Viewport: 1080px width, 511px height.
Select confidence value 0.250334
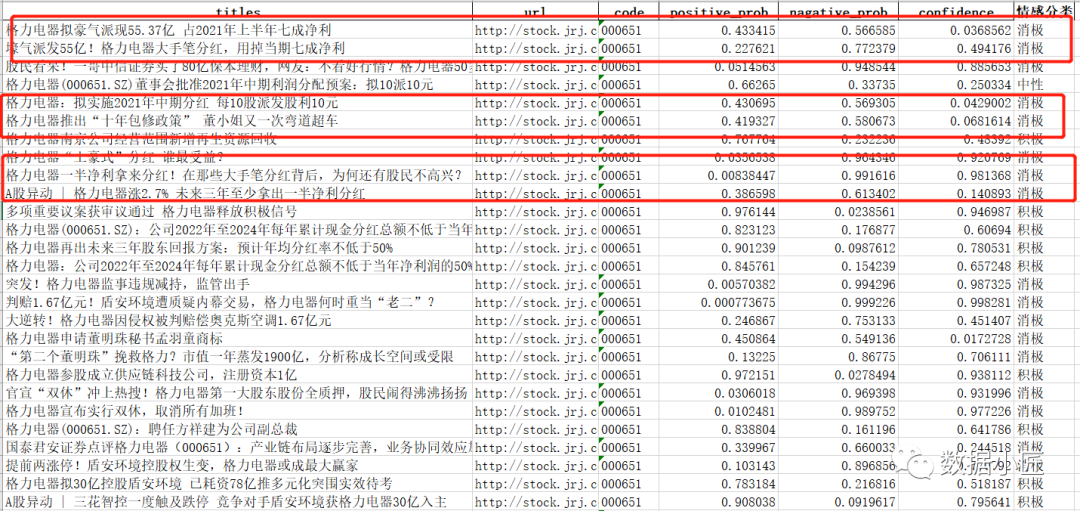coord(984,85)
